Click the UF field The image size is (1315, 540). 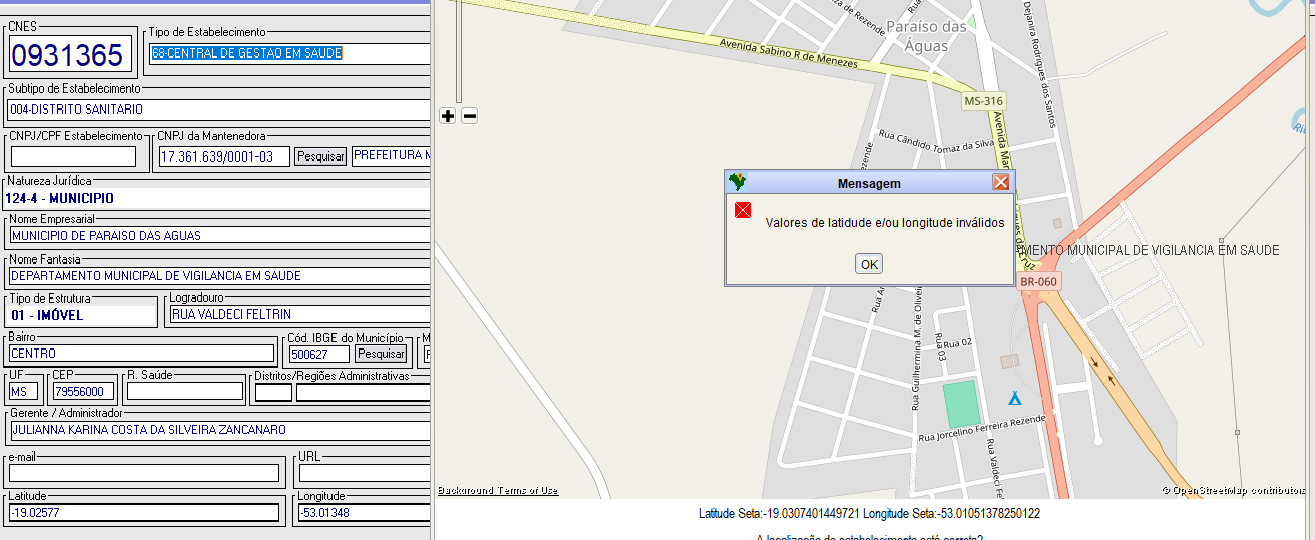(x=24, y=391)
